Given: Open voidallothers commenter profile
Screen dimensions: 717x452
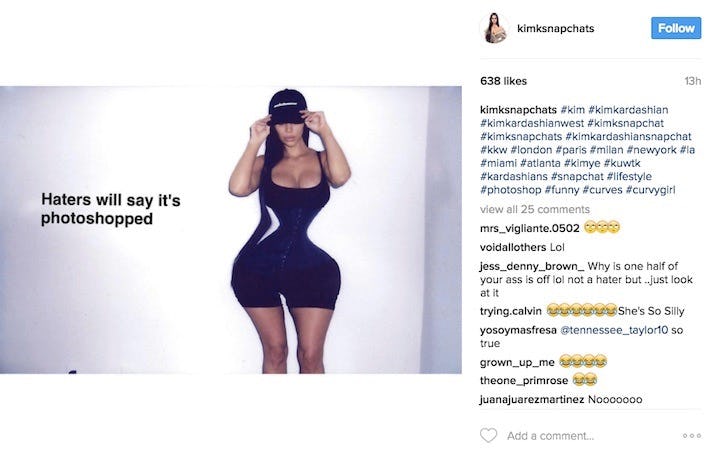Looking at the screenshot, I should coord(513,248).
